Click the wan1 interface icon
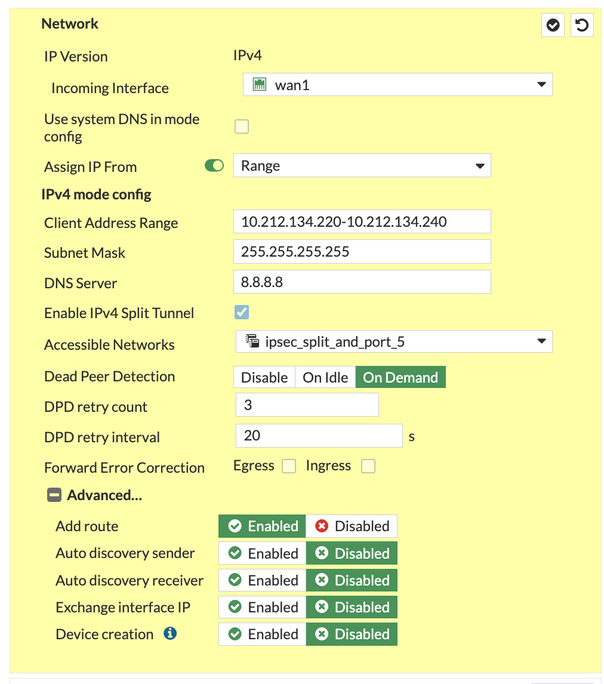The image size is (604, 684). [x=259, y=84]
